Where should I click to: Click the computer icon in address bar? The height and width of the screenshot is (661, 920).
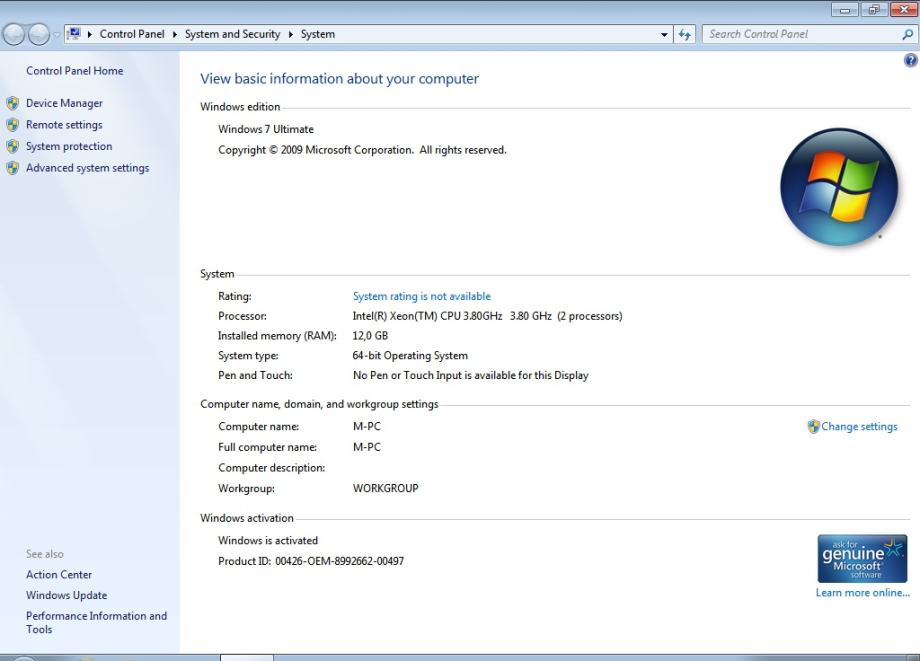(74, 34)
